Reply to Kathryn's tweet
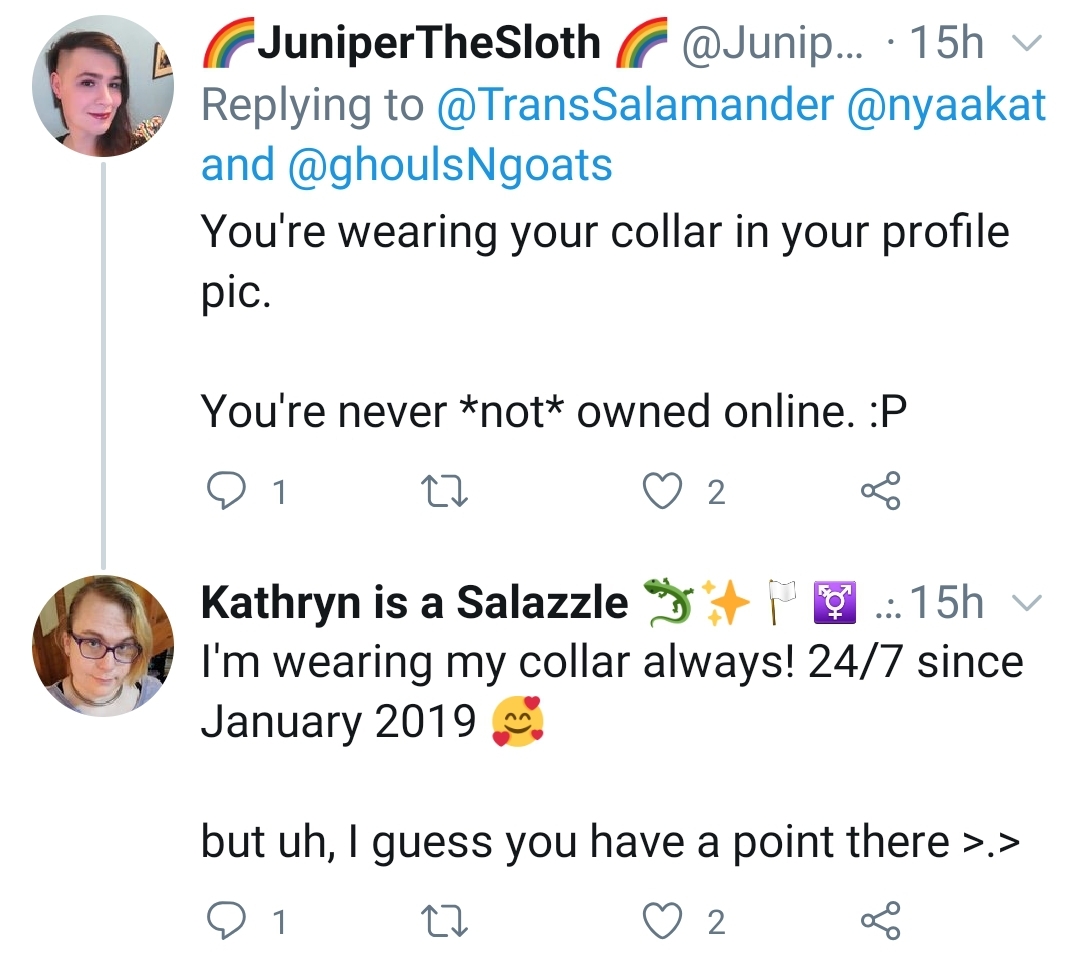Screen dimensions: 1080x965 pos(226,921)
